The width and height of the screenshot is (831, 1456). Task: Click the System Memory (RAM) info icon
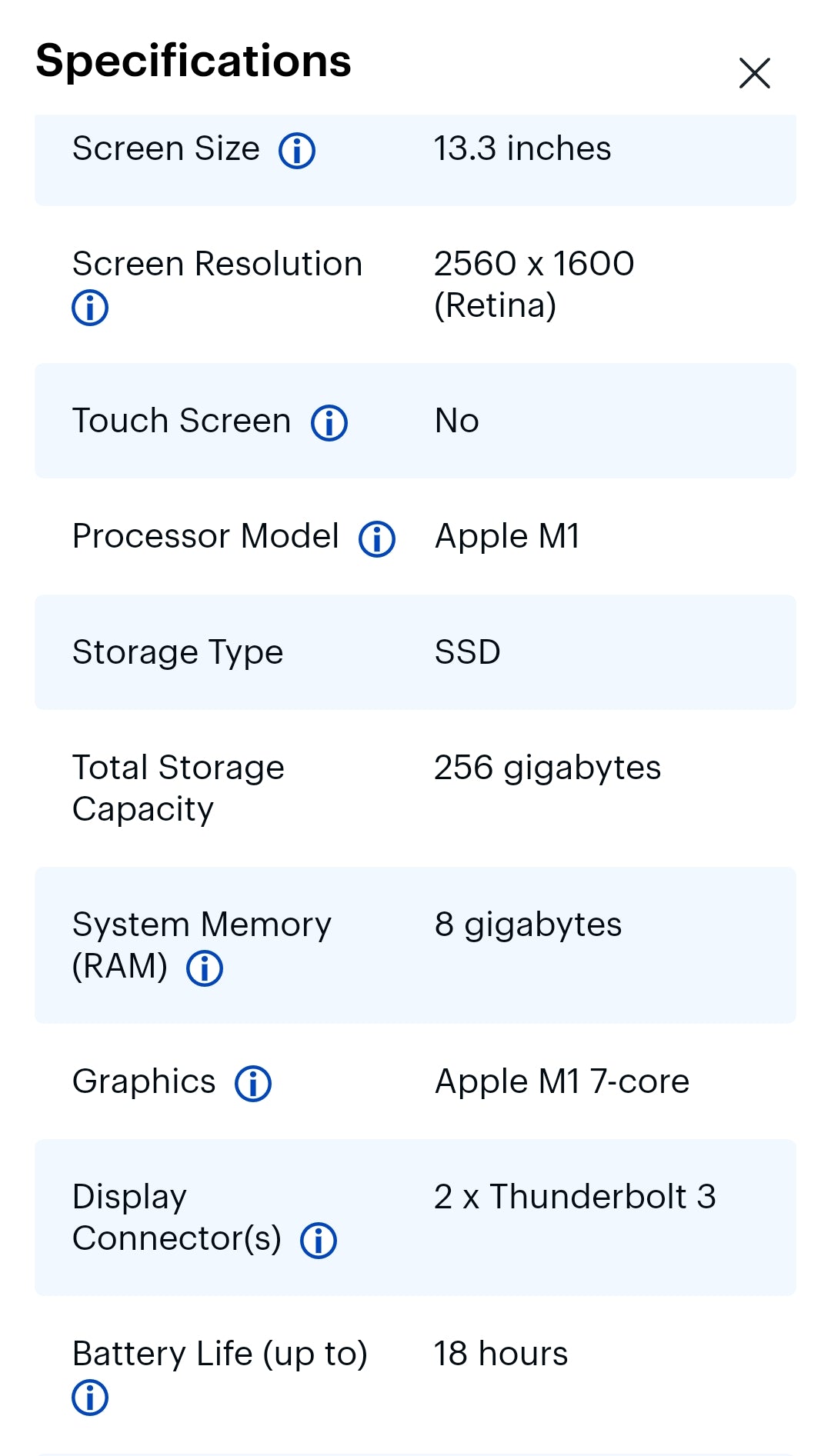(x=205, y=968)
